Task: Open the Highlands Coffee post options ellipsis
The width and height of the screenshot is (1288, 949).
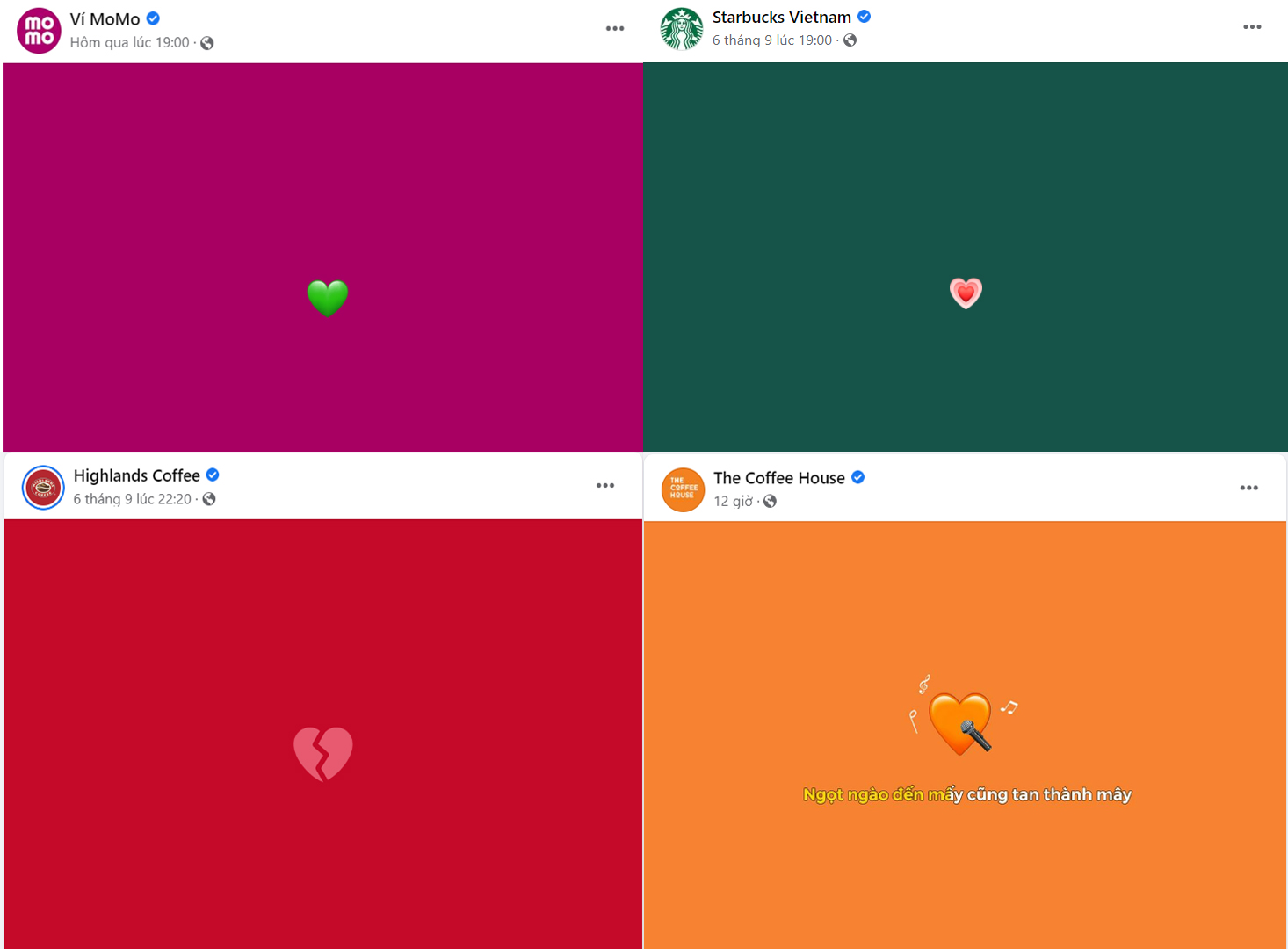Action: click(x=605, y=485)
